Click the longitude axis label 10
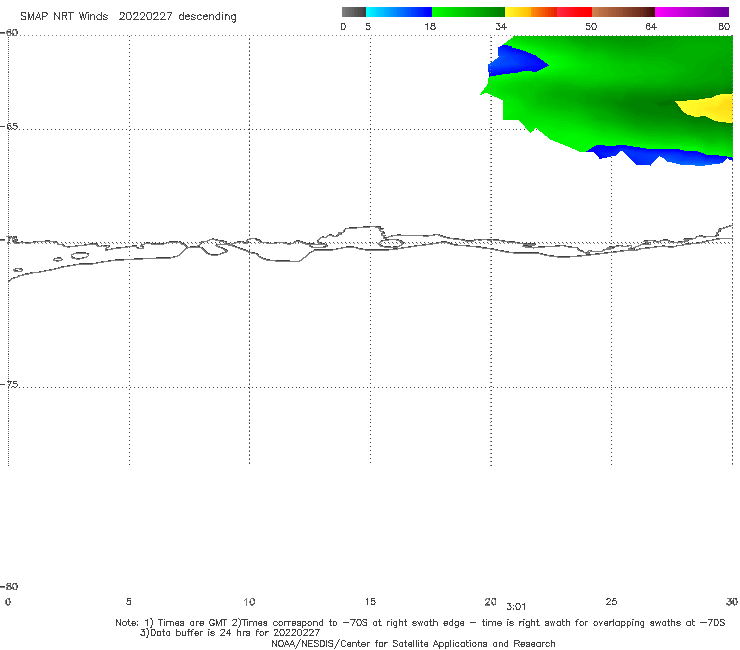The height and width of the screenshot is (650, 740). tap(249, 601)
